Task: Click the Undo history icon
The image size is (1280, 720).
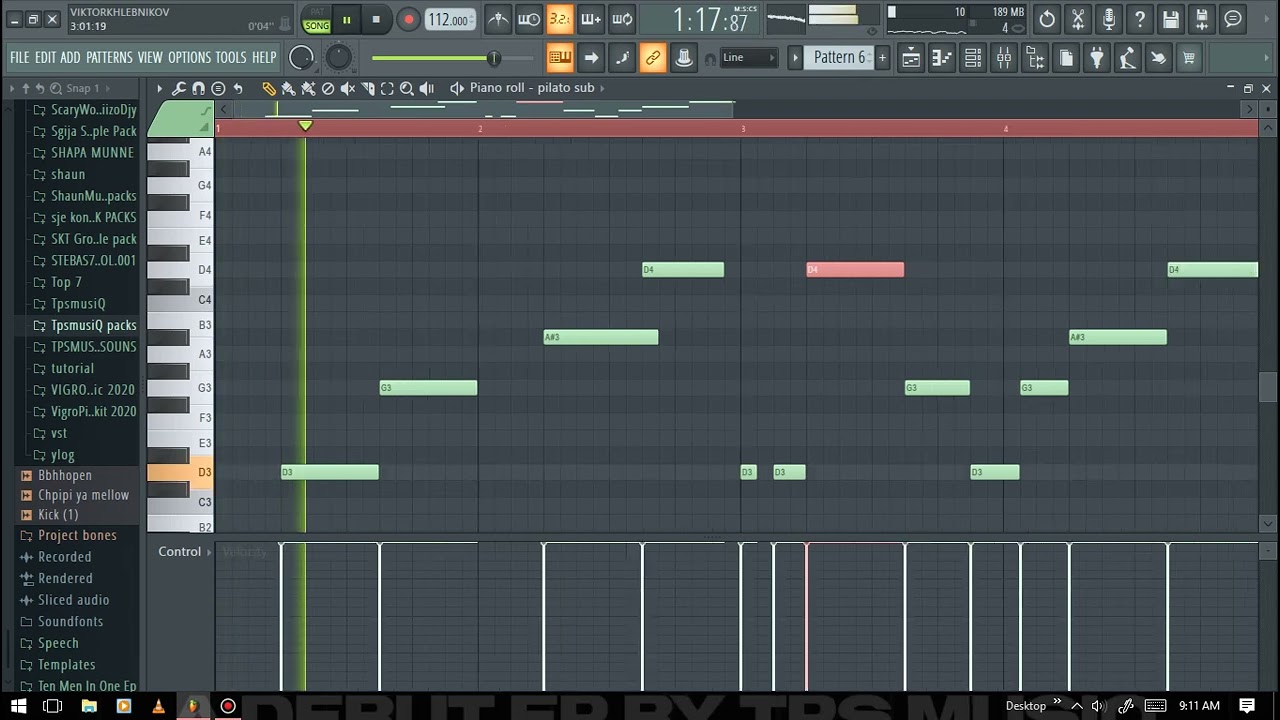Action: tap(1047, 19)
